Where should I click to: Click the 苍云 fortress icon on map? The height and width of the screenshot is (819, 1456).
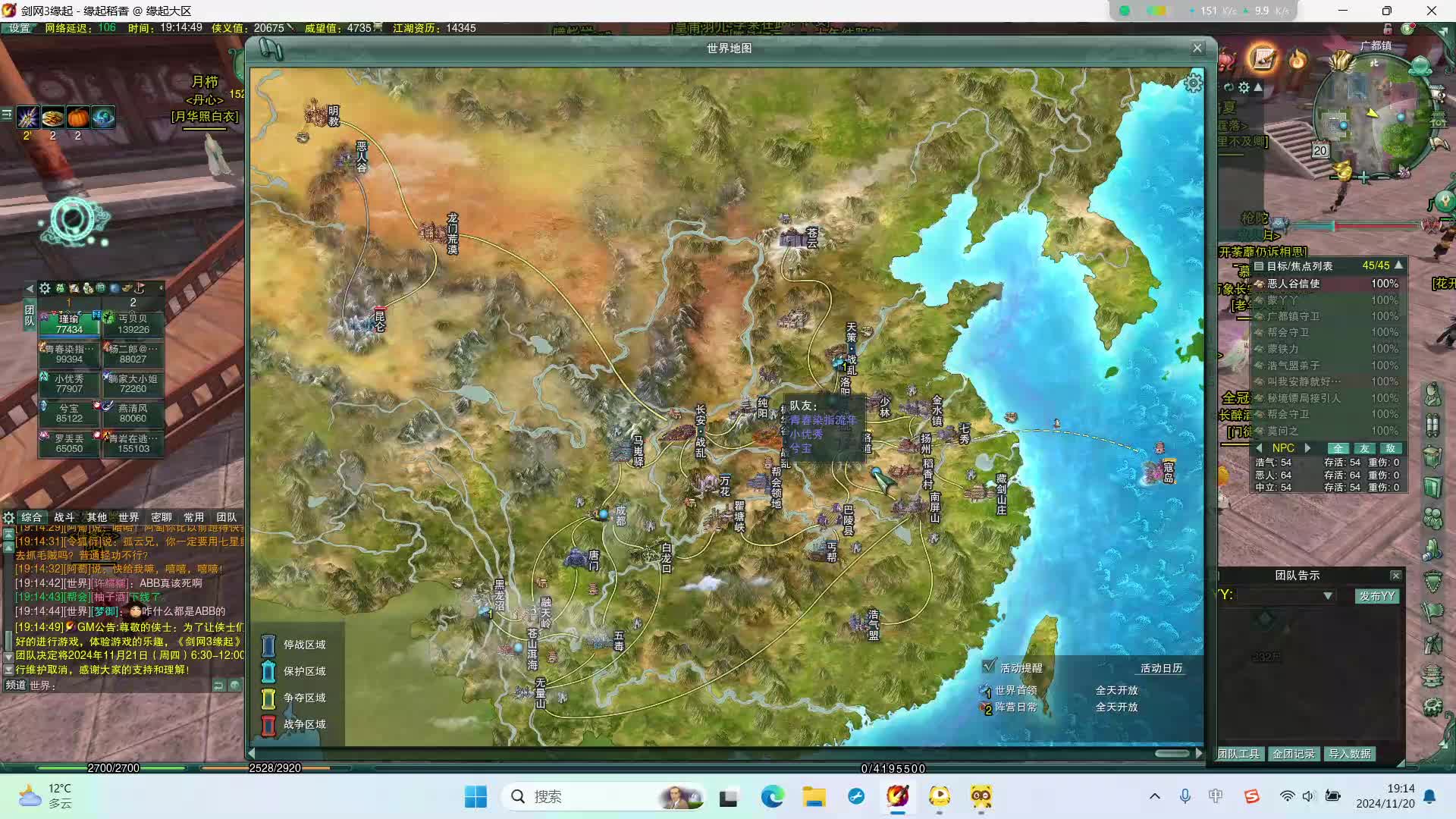(x=793, y=238)
